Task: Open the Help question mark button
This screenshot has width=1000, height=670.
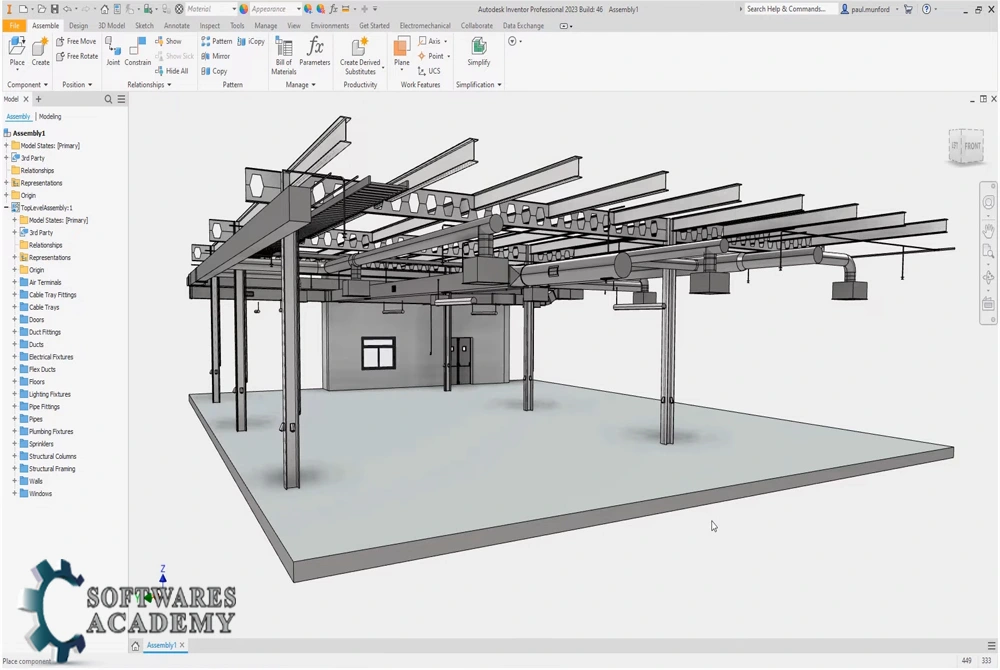Action: coord(926,9)
